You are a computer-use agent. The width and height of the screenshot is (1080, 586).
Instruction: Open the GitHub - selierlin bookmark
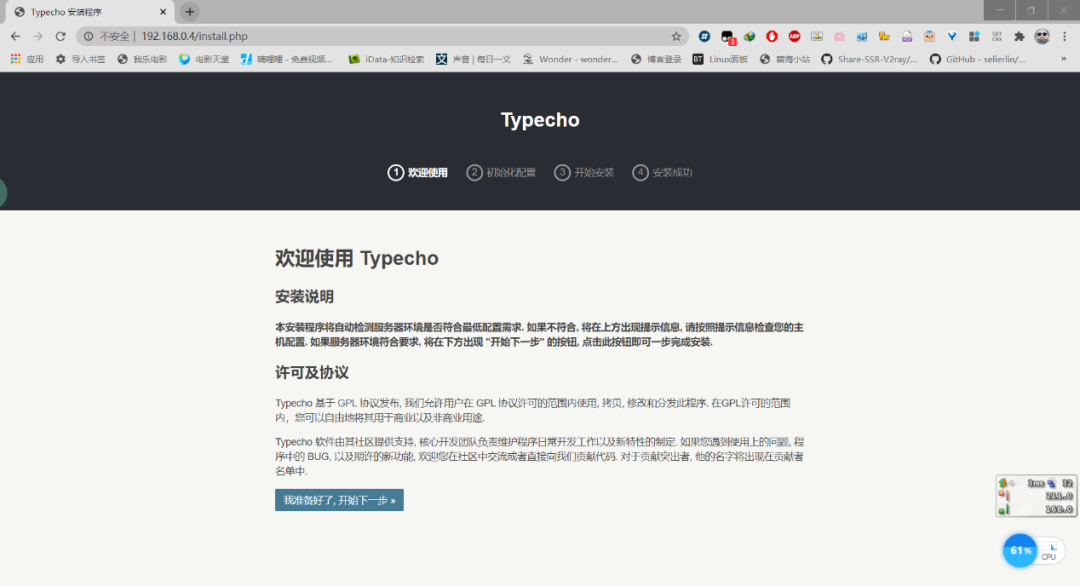(977, 59)
